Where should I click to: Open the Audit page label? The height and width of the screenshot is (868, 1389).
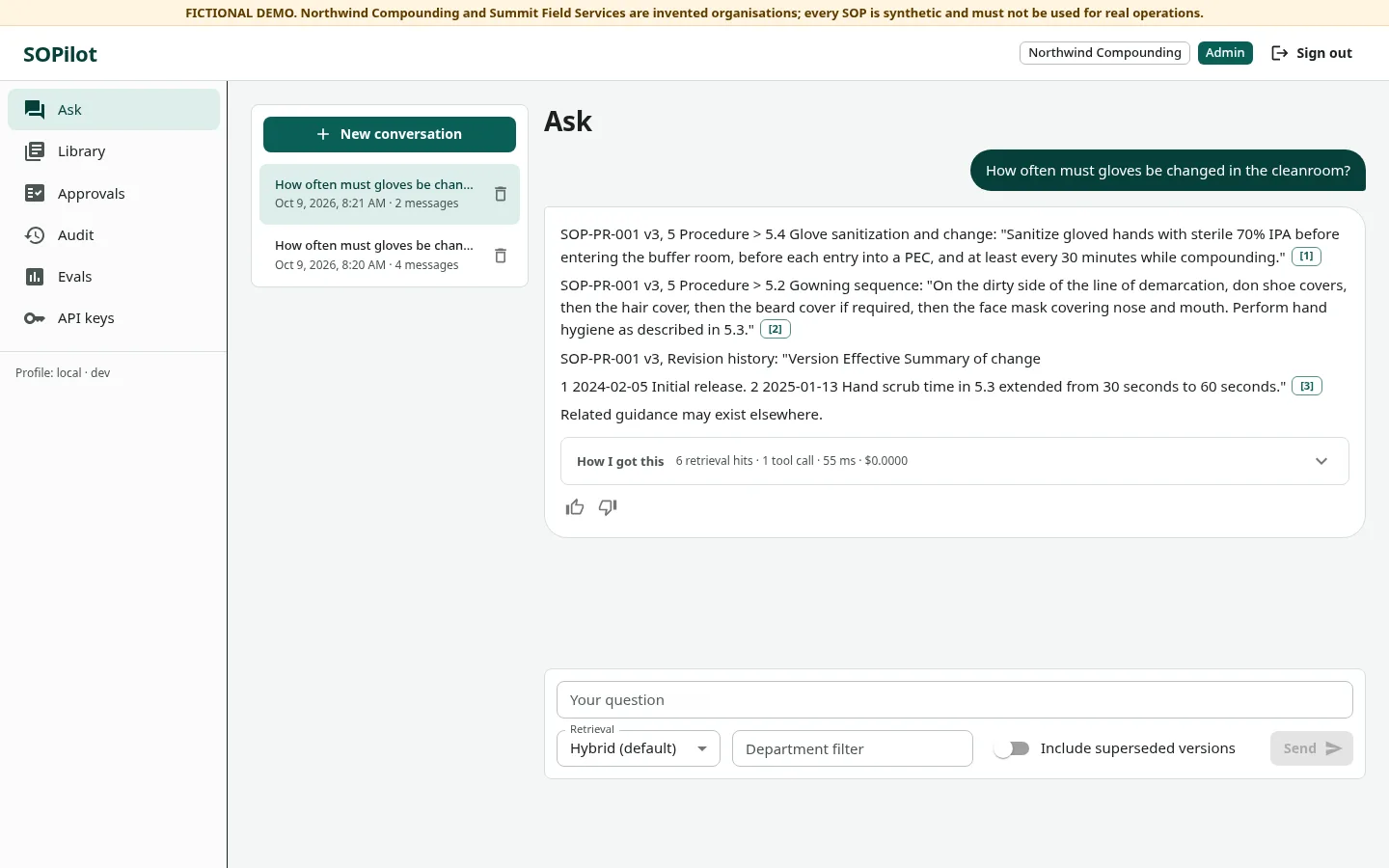76,235
